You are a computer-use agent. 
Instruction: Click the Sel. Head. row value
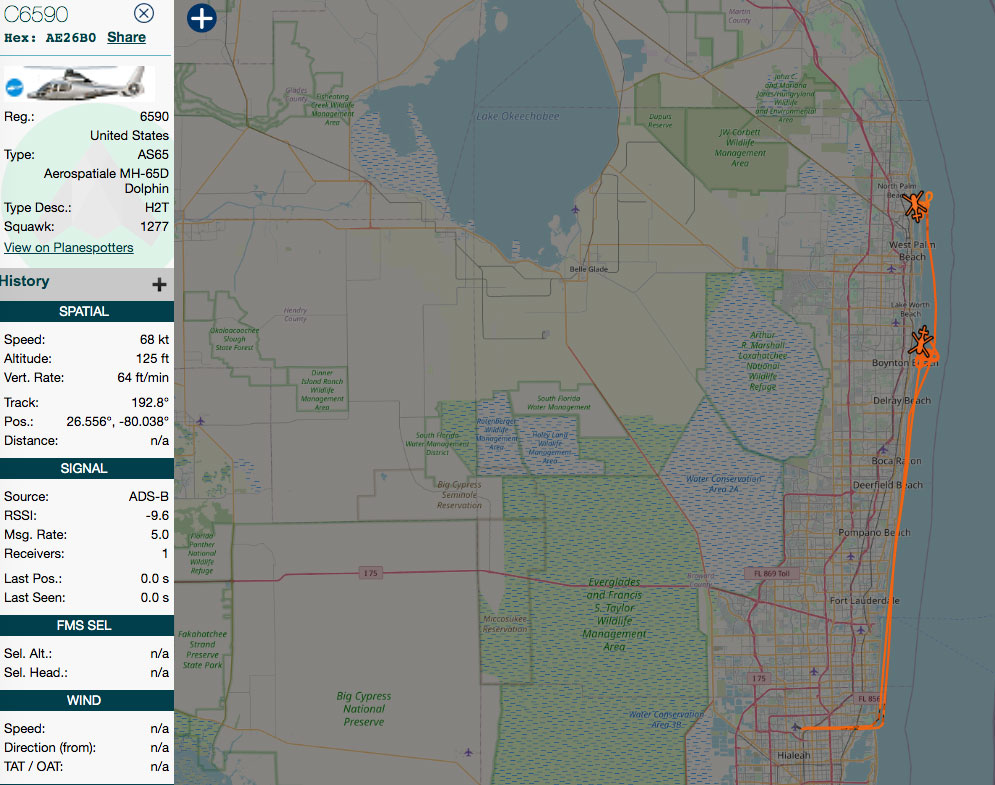pos(159,673)
